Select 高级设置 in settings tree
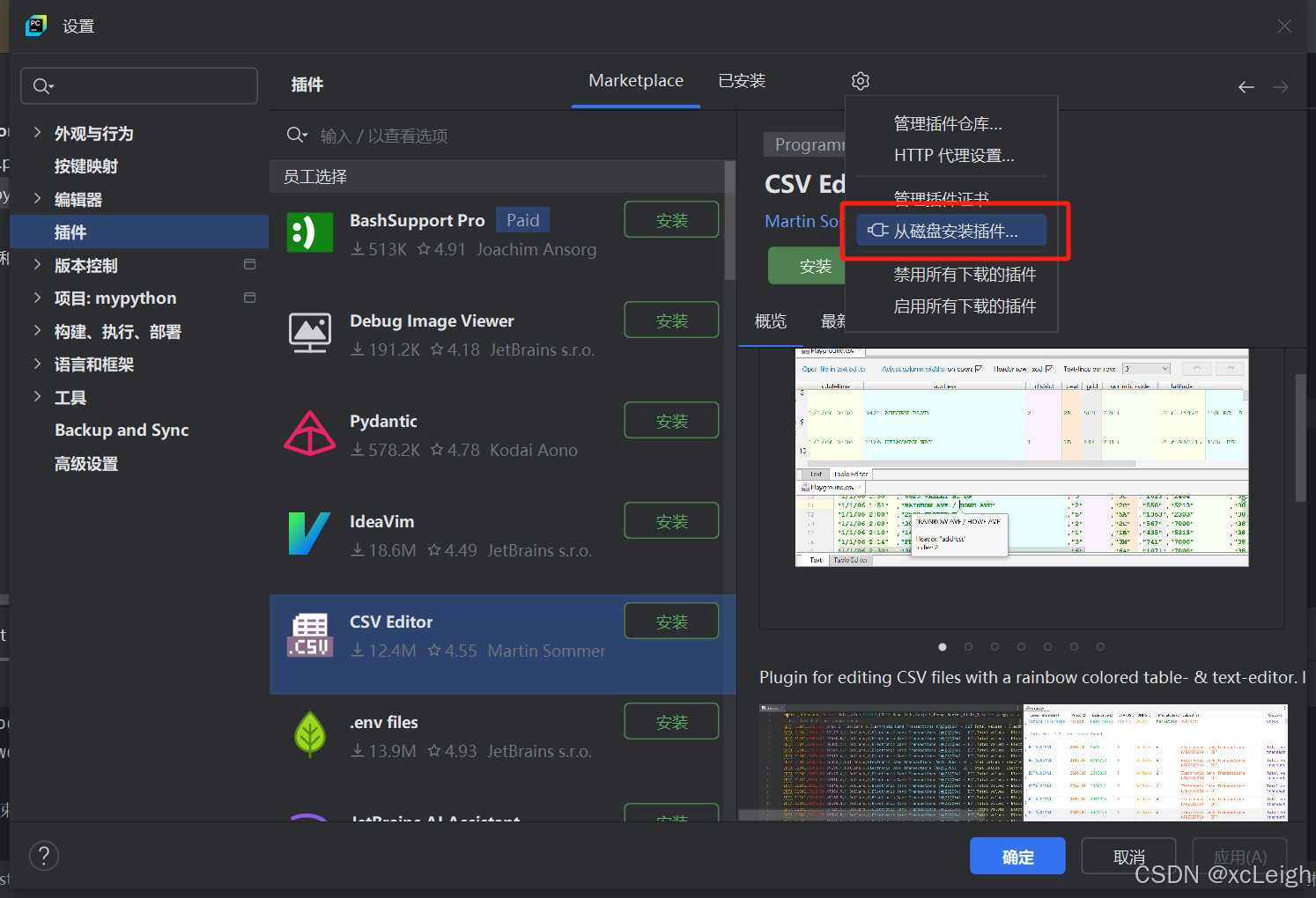Image resolution: width=1316 pixels, height=898 pixels. [x=86, y=464]
